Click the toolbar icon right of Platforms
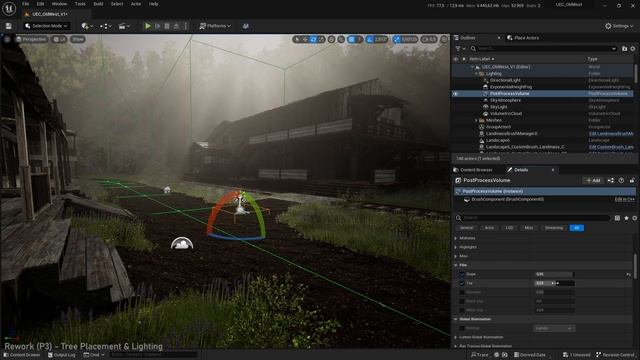The image size is (640, 360). point(246,26)
